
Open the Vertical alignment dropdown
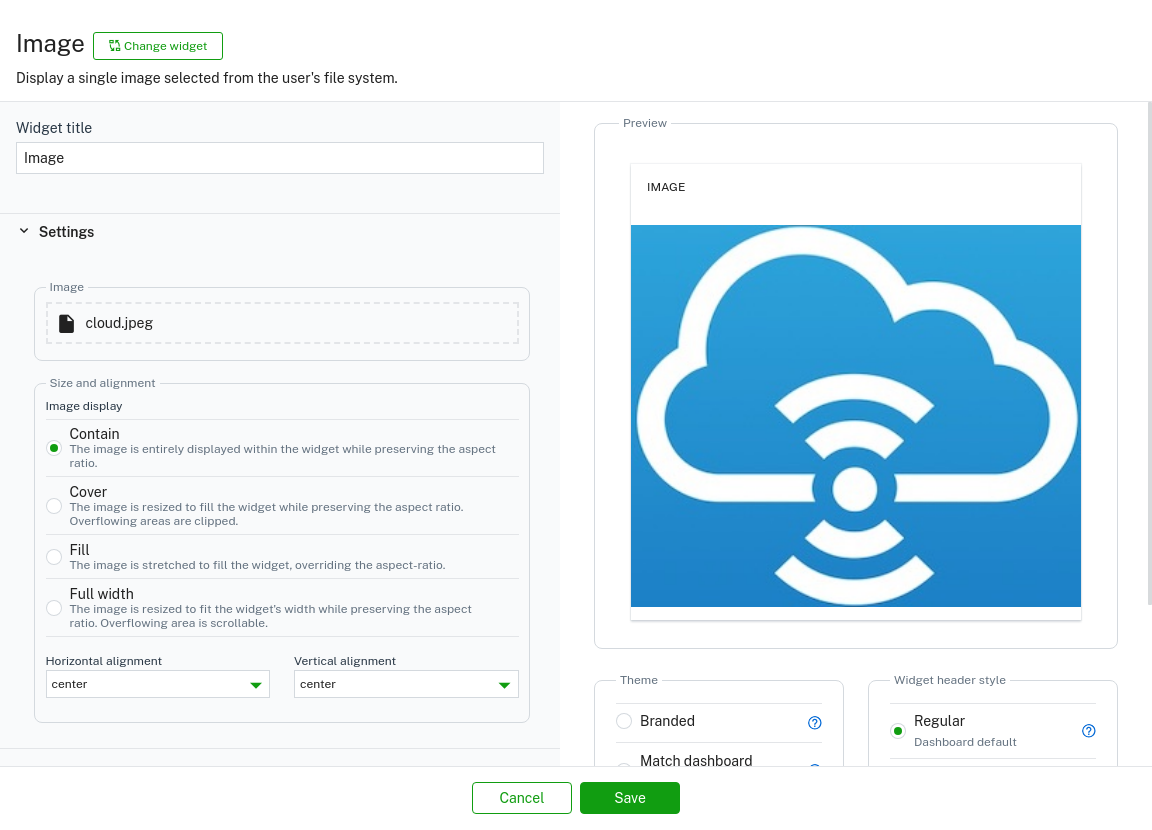[x=406, y=684]
